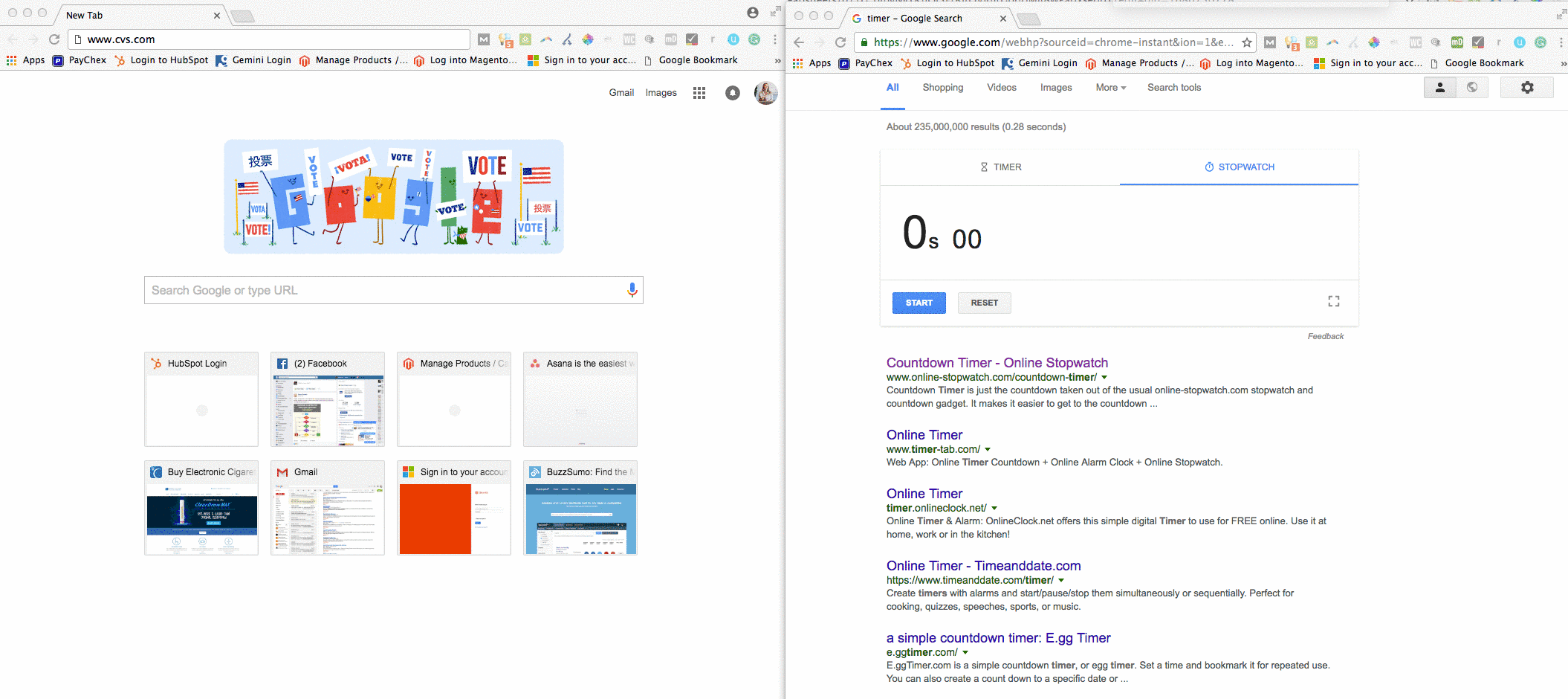Expand the stopwatch to fullscreen

[1334, 301]
